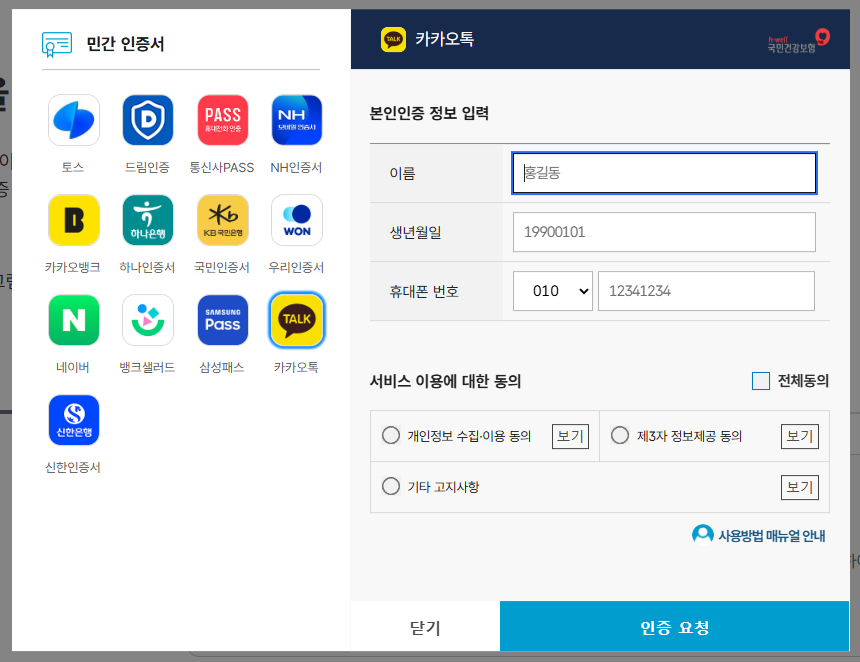The width and height of the screenshot is (860, 662).
Task: Pick the 우리인증서 WON icon
Action: 297,220
